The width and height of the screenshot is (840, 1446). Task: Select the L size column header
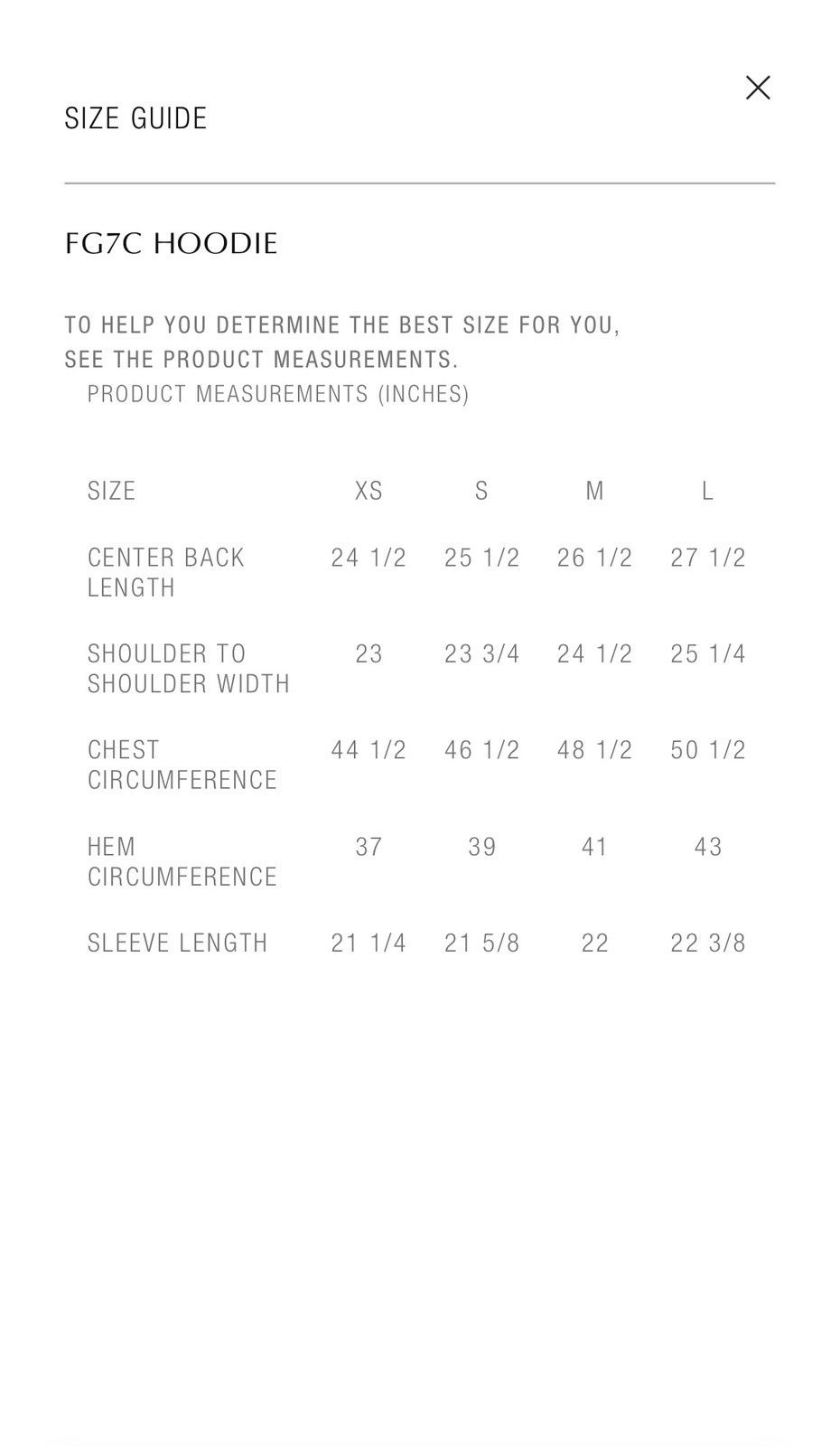coord(708,491)
